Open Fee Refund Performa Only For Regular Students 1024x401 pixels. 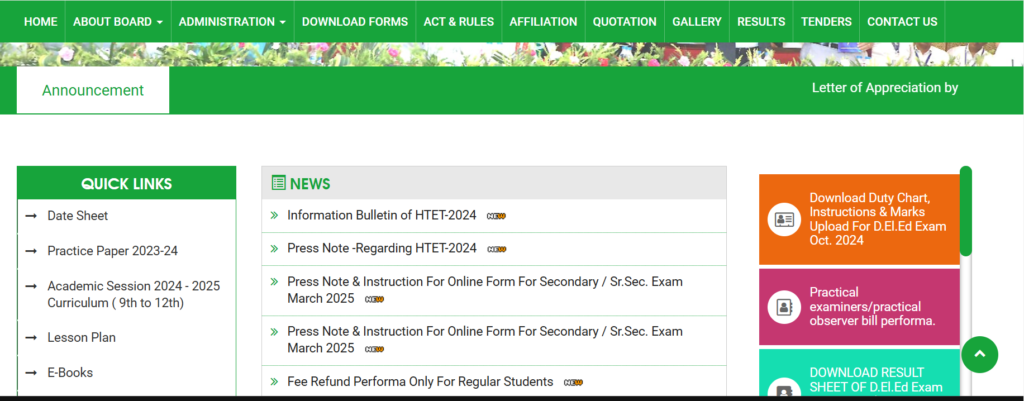click(x=420, y=381)
